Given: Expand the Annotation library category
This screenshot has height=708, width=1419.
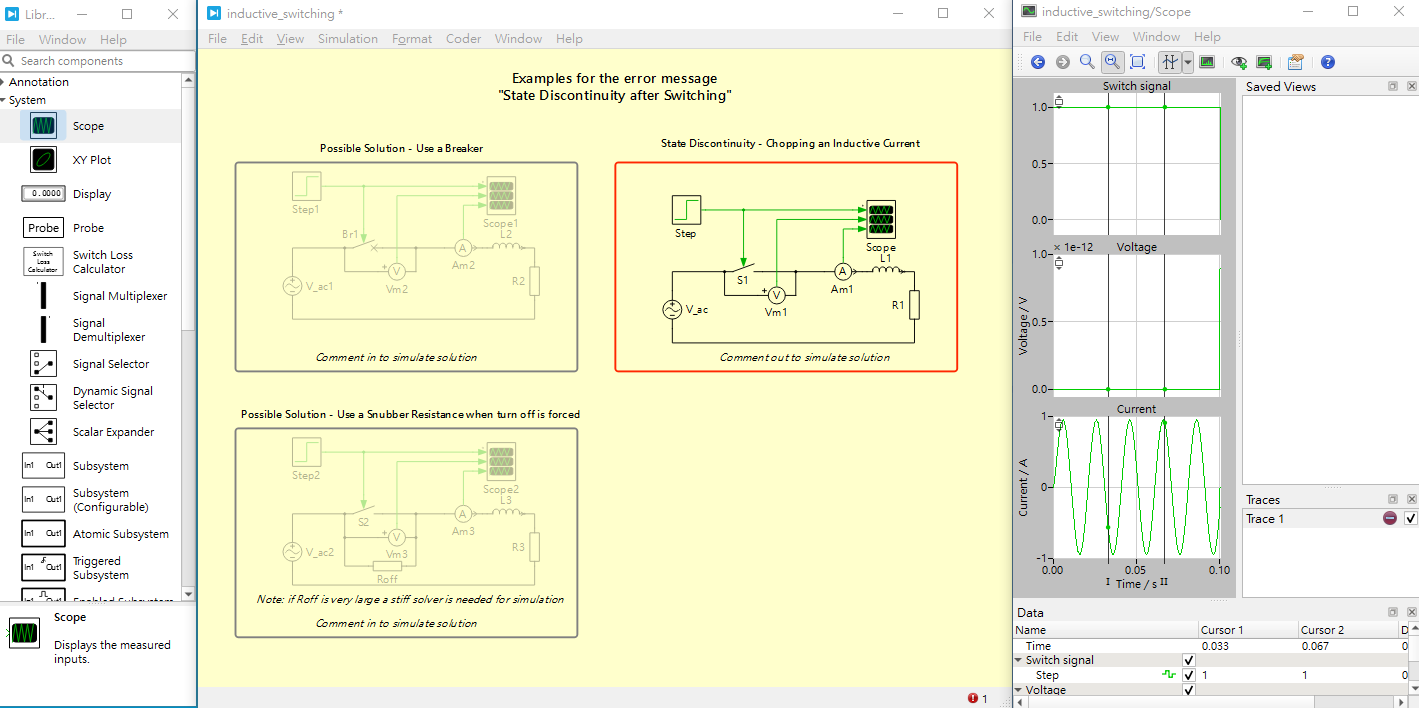Looking at the screenshot, I should pos(4,82).
